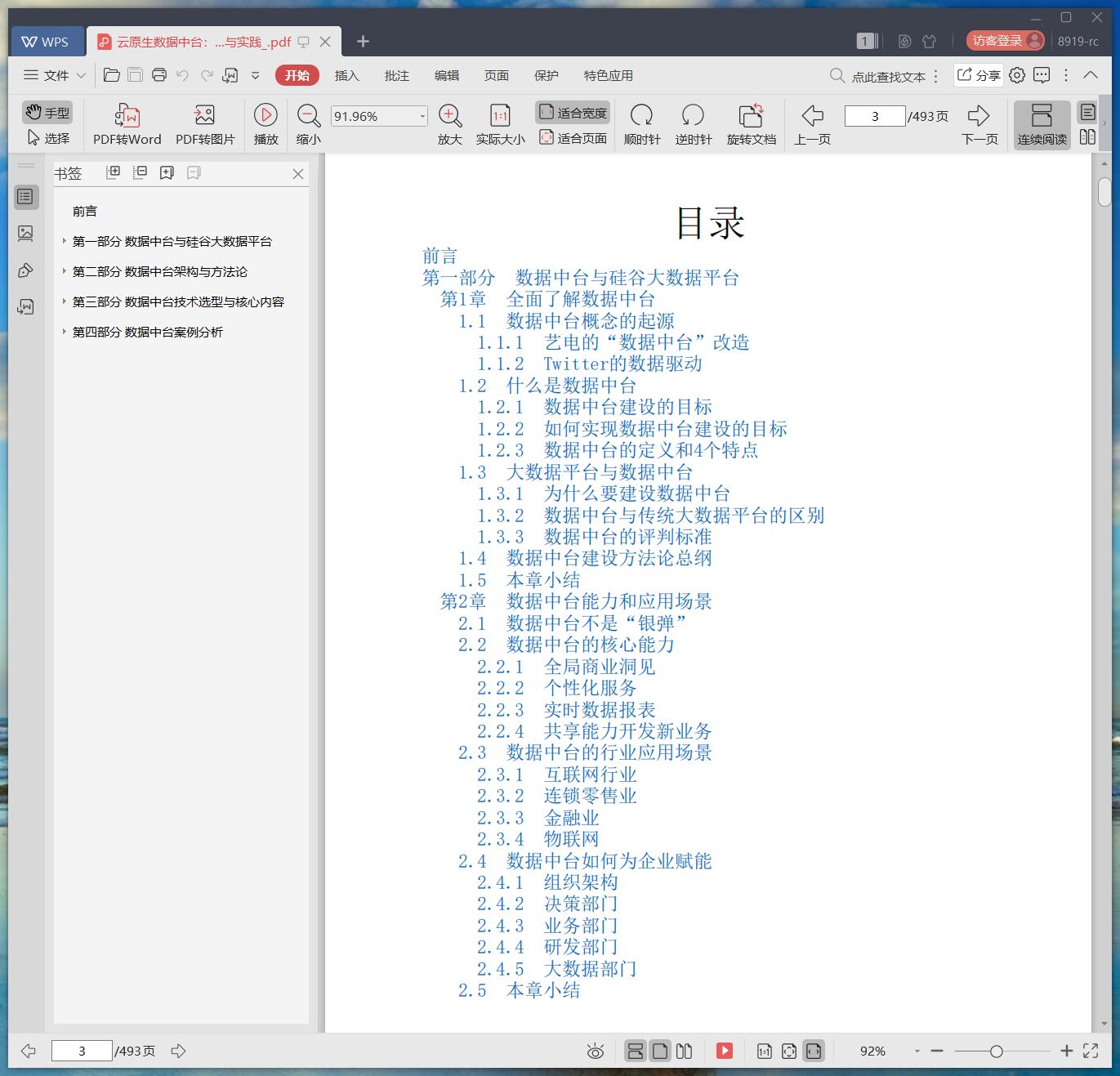Switch to the 特色应用 ribbon tab
The image size is (1120, 1076).
pyautogui.click(x=608, y=75)
